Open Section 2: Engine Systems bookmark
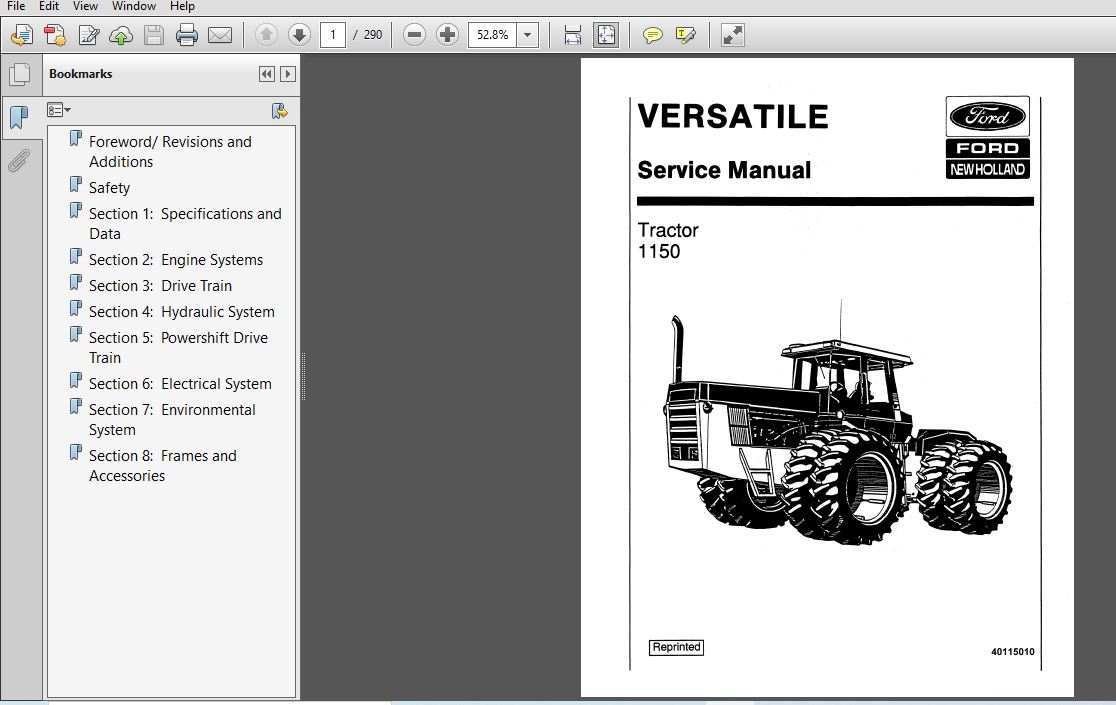Viewport: 1116px width, 705px height. 176,260
